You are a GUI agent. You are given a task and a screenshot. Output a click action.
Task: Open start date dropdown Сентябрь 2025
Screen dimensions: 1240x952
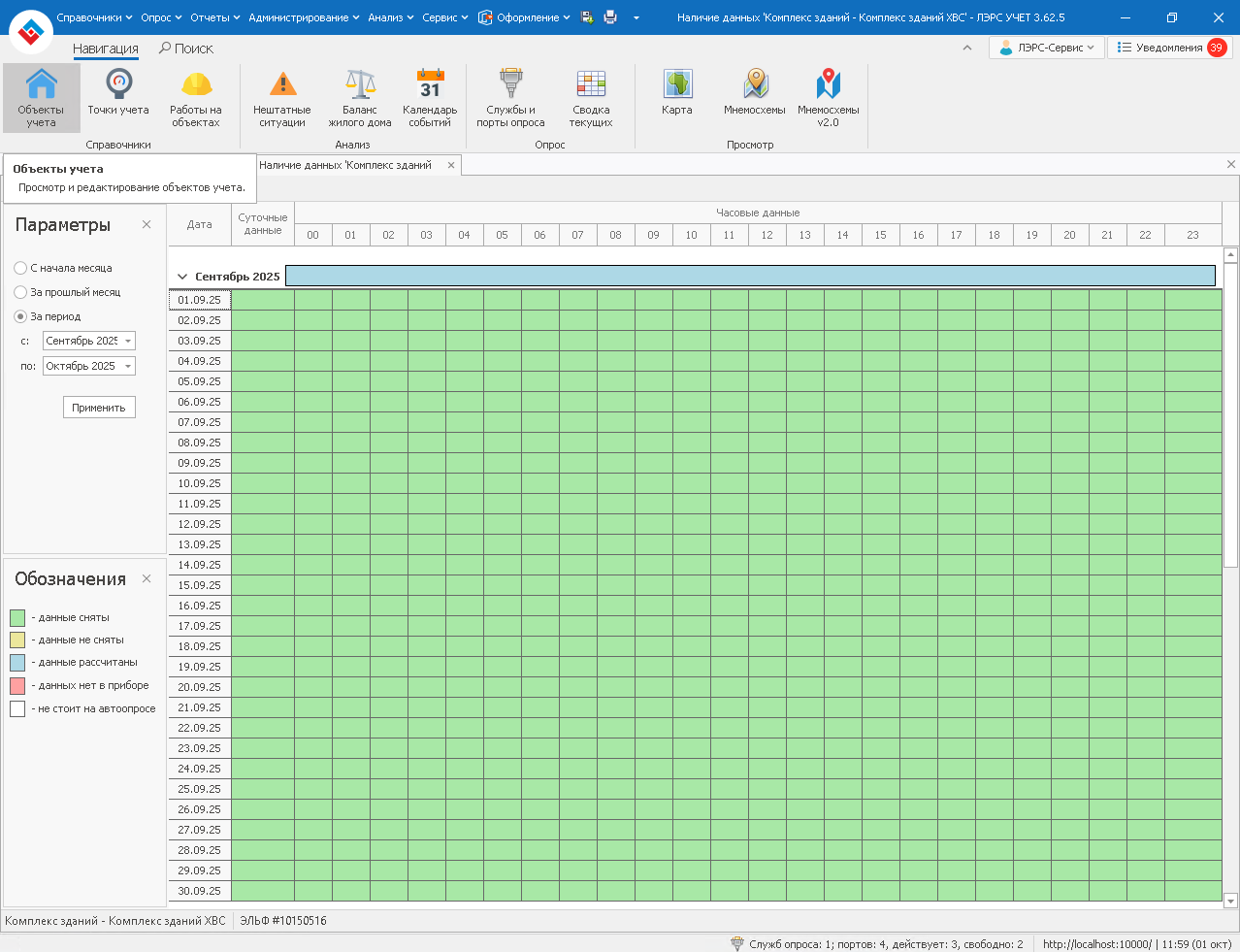[x=128, y=341]
